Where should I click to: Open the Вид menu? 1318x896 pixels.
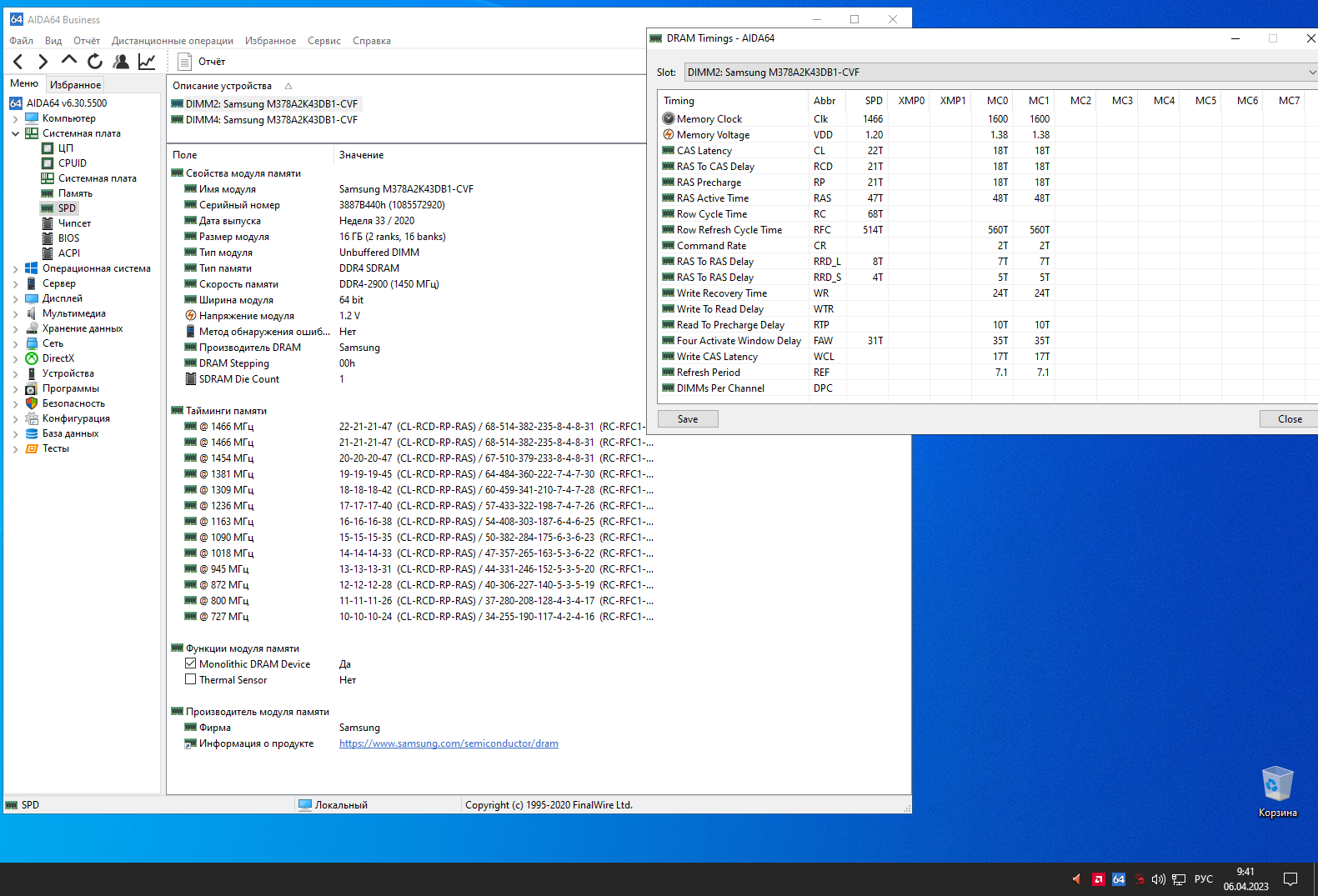[53, 41]
